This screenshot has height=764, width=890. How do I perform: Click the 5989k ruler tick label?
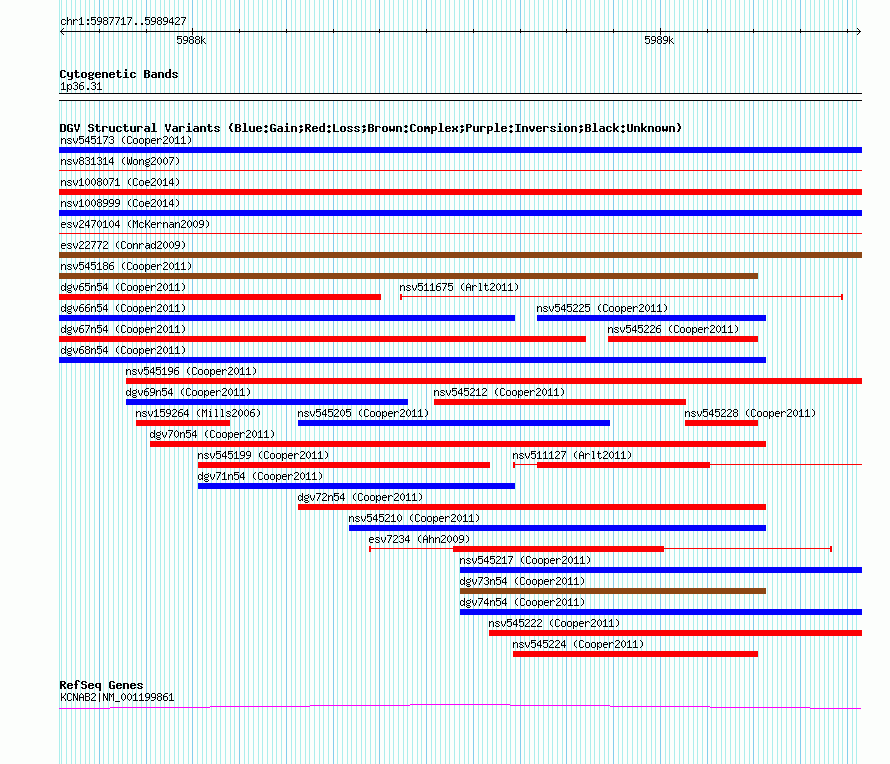(659, 40)
